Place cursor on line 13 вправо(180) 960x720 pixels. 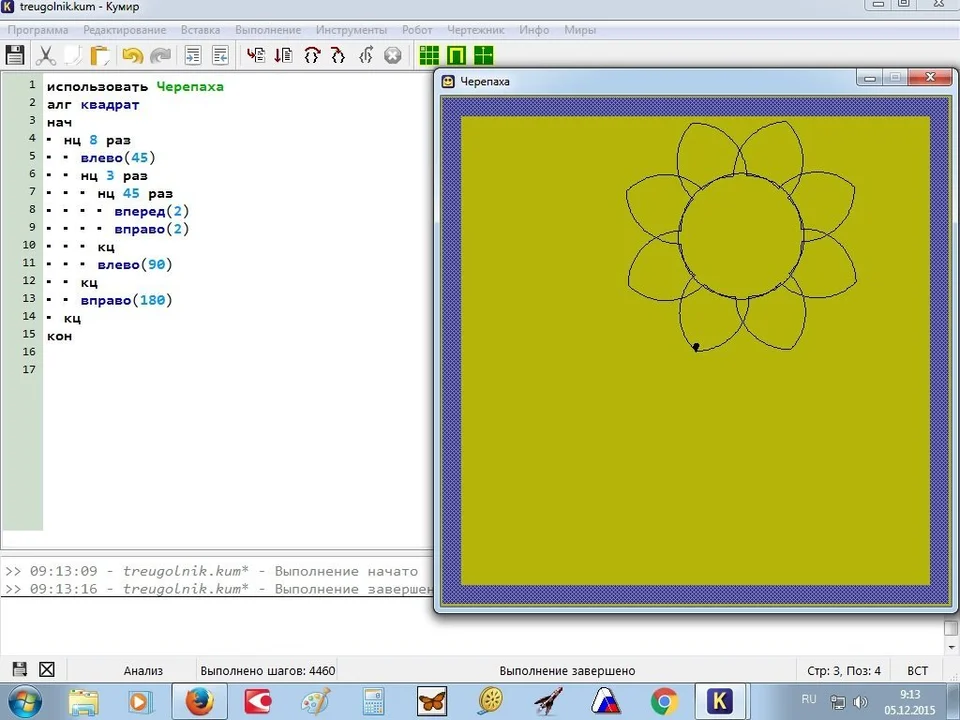point(126,300)
